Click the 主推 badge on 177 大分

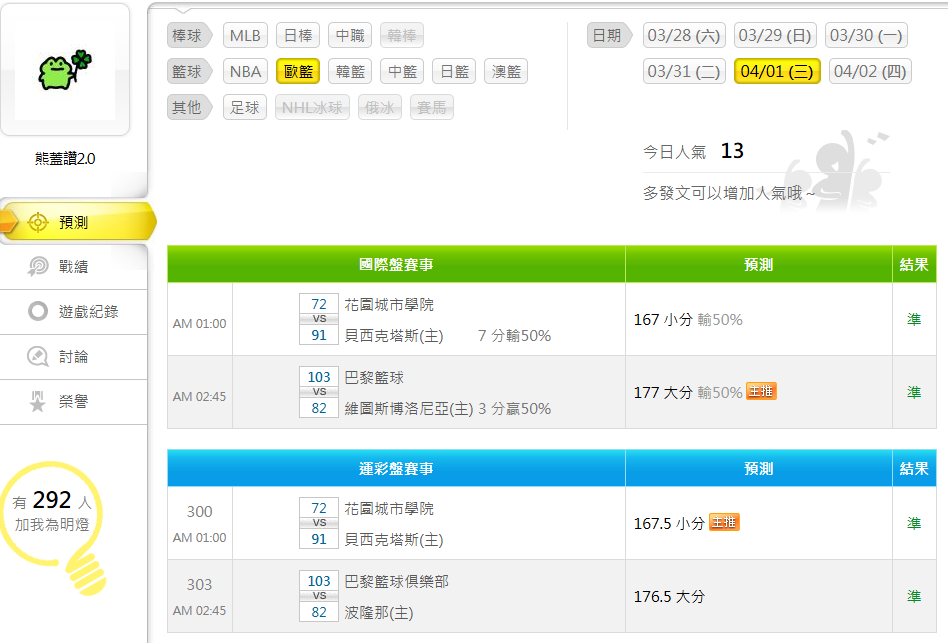tap(761, 391)
